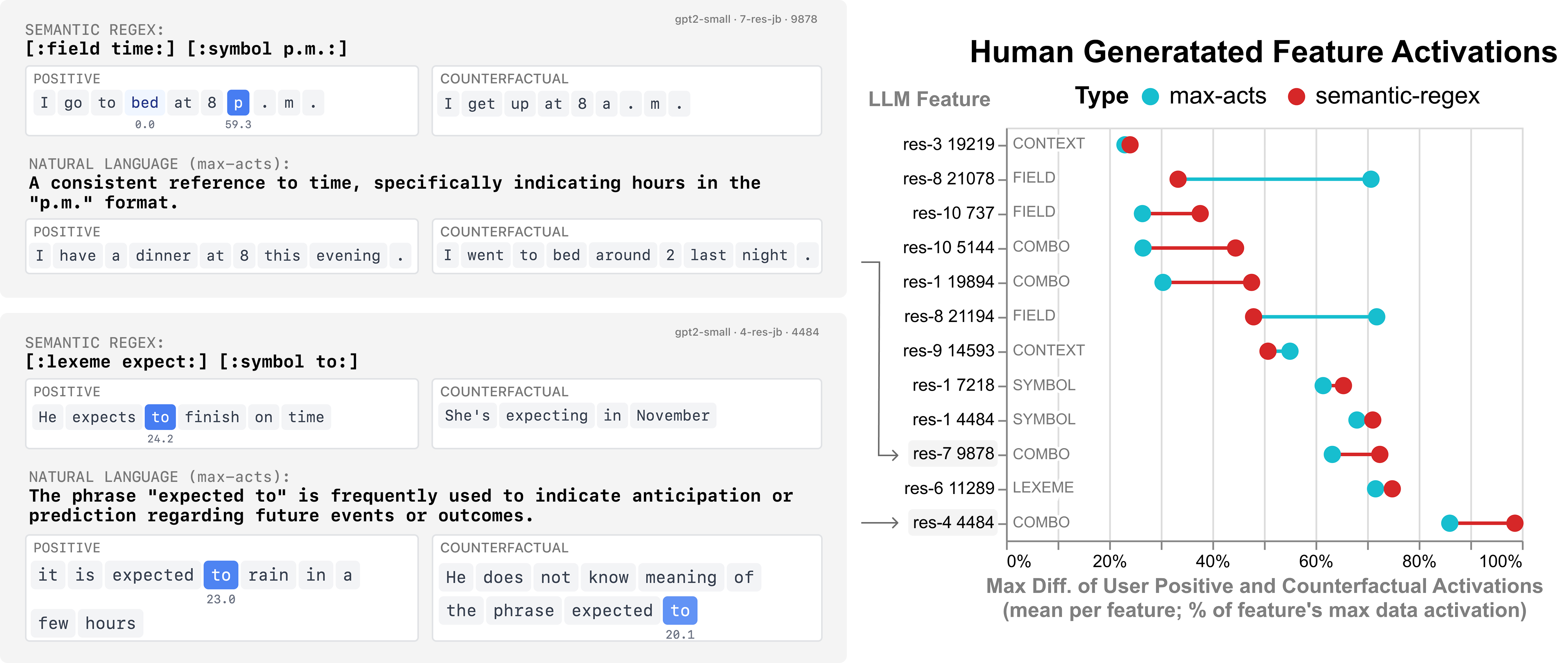The image size is (1568, 663).
Task: Click the cyan max-acts legend dot
Action: click(x=1150, y=97)
